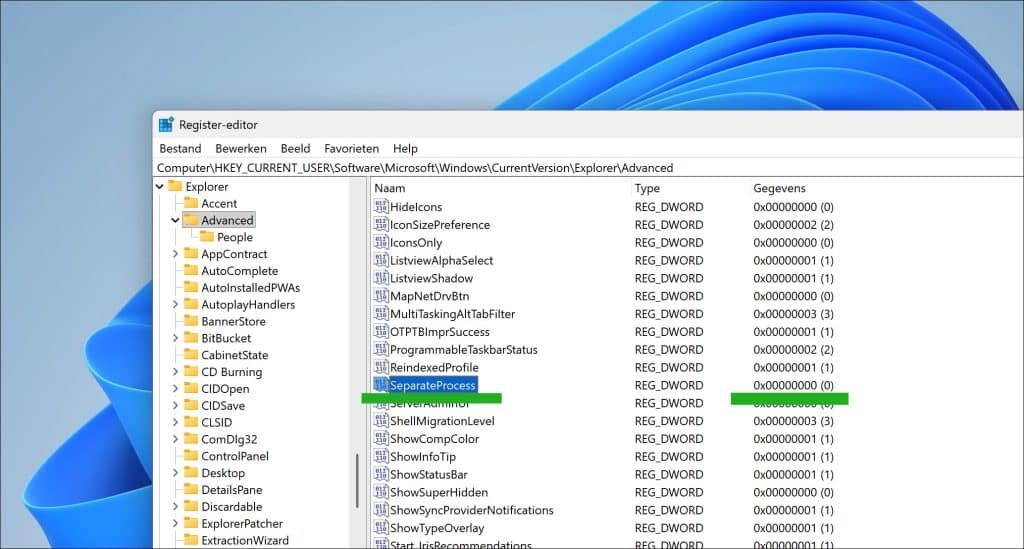
Task: Expand the CLSID tree node
Action: [x=176, y=422]
